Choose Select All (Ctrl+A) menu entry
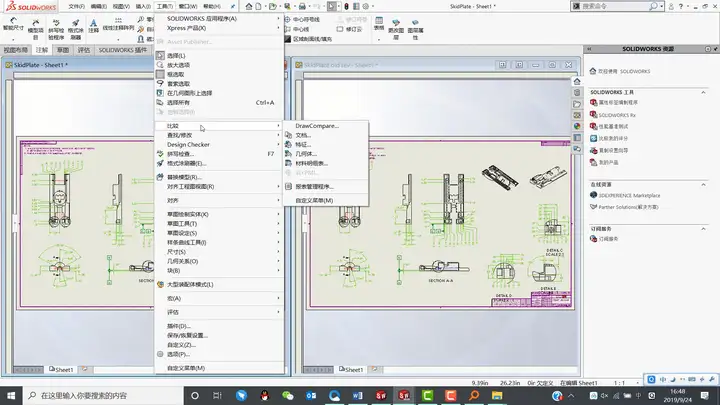This screenshot has height=405, width=720. tap(219, 102)
